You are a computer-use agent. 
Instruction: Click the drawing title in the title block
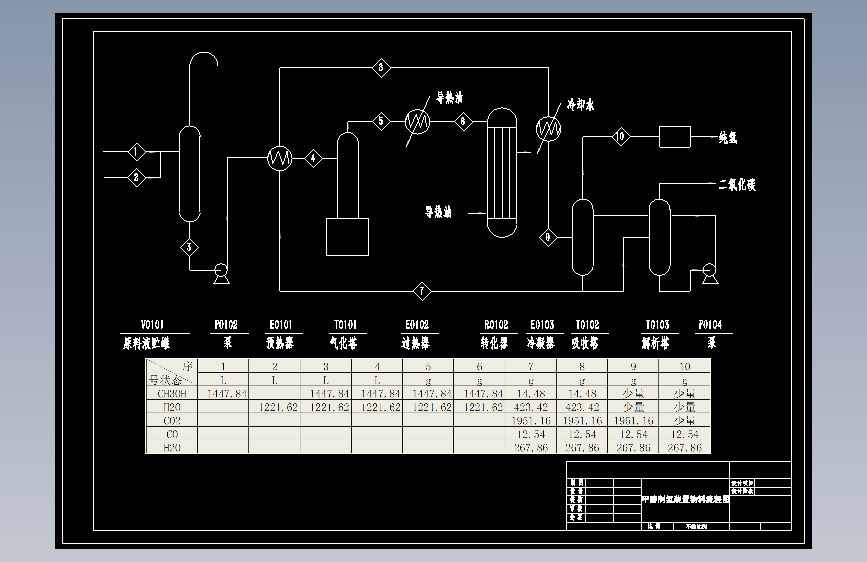click(x=686, y=499)
